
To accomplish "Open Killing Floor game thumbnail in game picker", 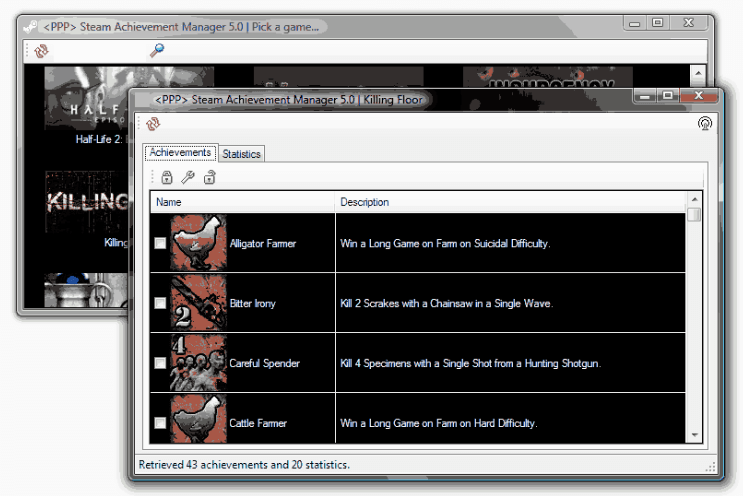I will pos(87,202).
